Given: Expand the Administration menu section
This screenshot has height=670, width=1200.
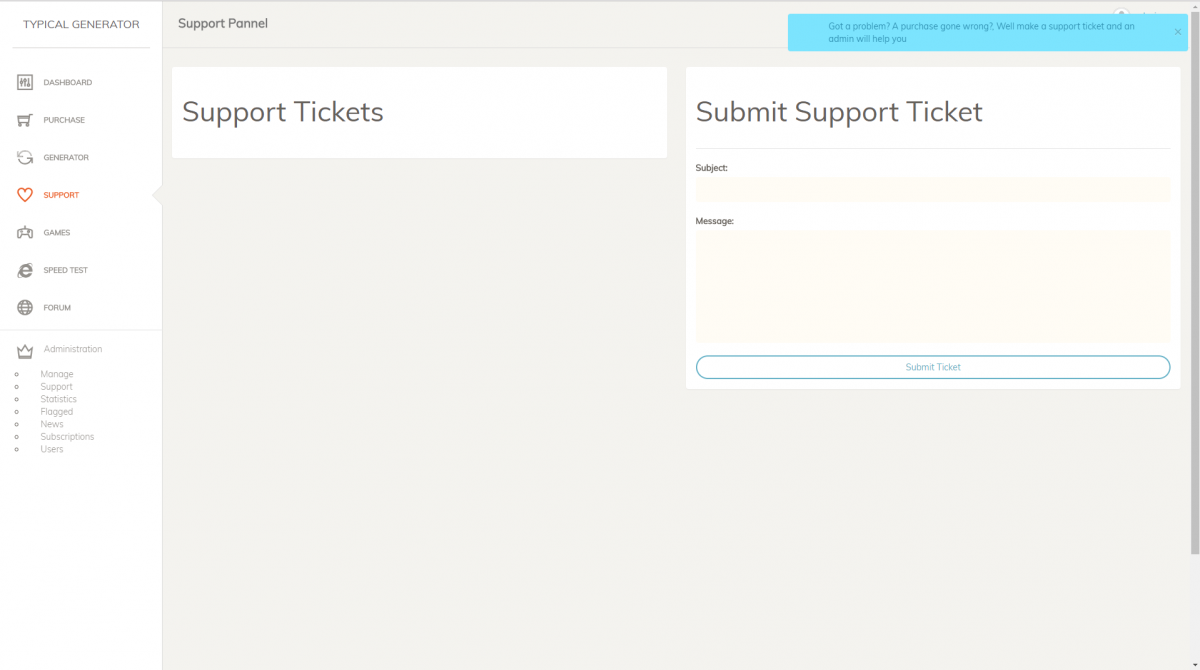Looking at the screenshot, I should tap(73, 349).
